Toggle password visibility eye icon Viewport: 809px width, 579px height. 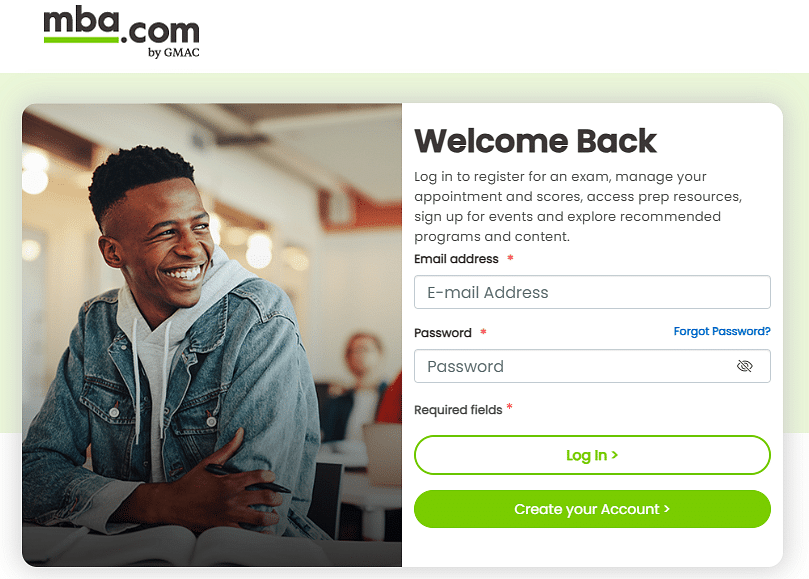pos(744,366)
